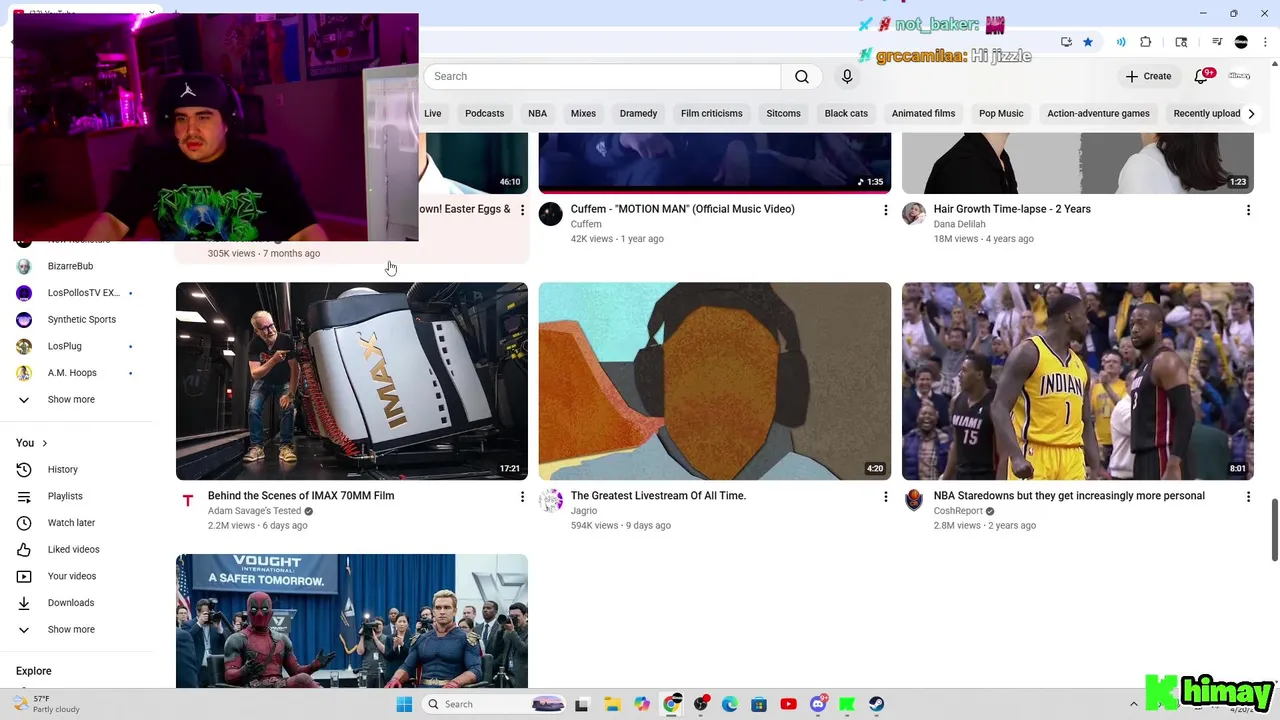Start voice search with microphone icon
Image resolution: width=1280 pixels, height=720 pixels.
(x=847, y=77)
